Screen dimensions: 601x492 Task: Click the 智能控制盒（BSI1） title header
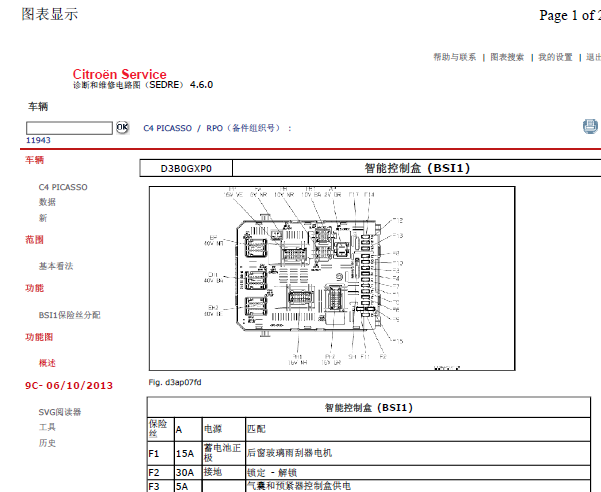pos(417,168)
